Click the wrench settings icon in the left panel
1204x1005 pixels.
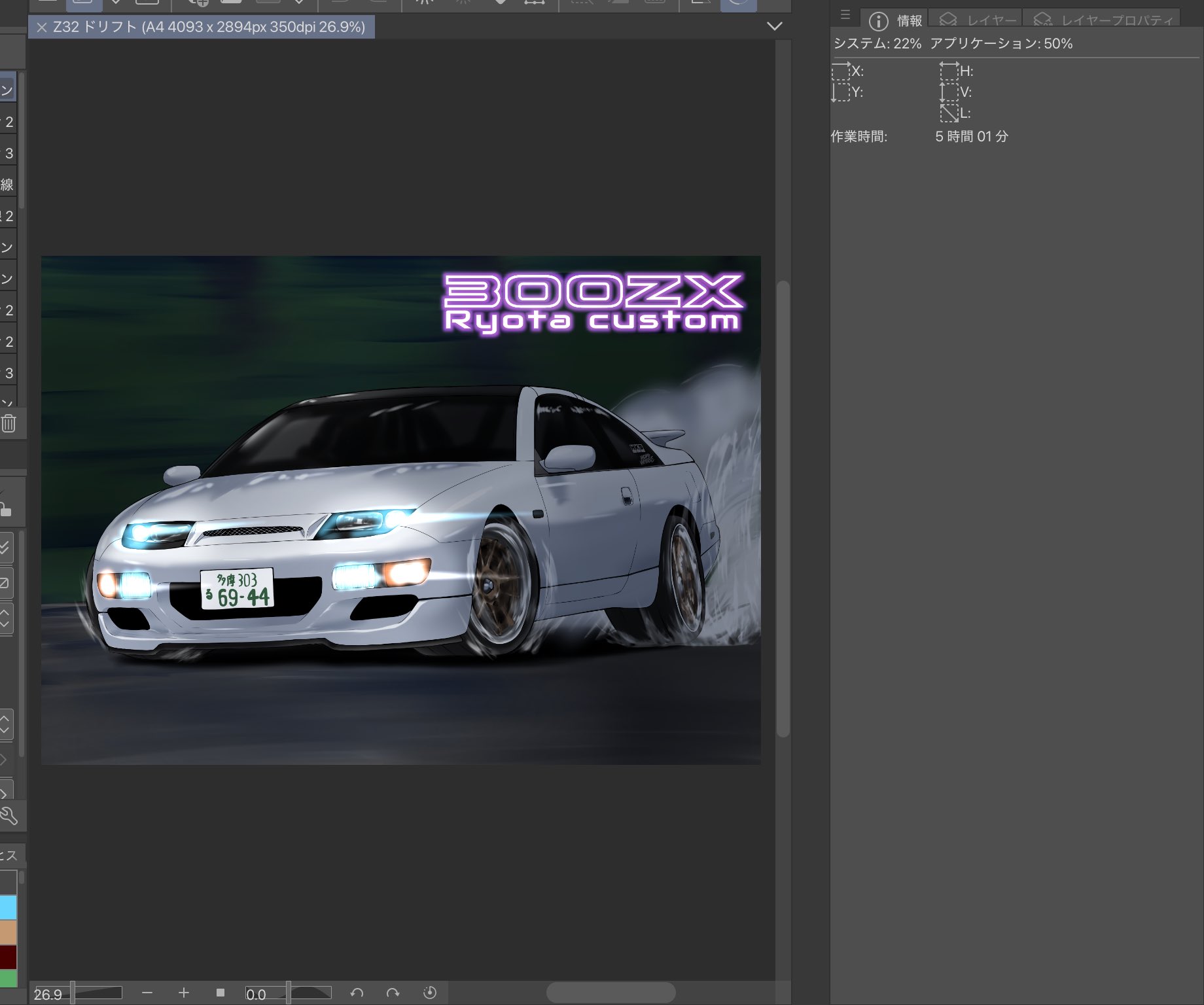(9, 816)
